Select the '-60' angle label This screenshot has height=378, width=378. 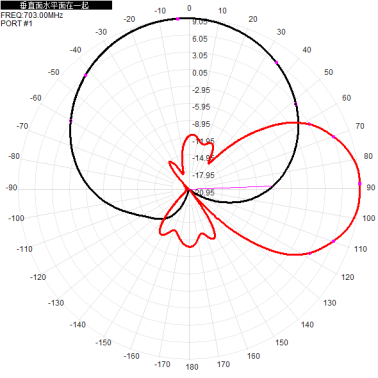pos(36,98)
